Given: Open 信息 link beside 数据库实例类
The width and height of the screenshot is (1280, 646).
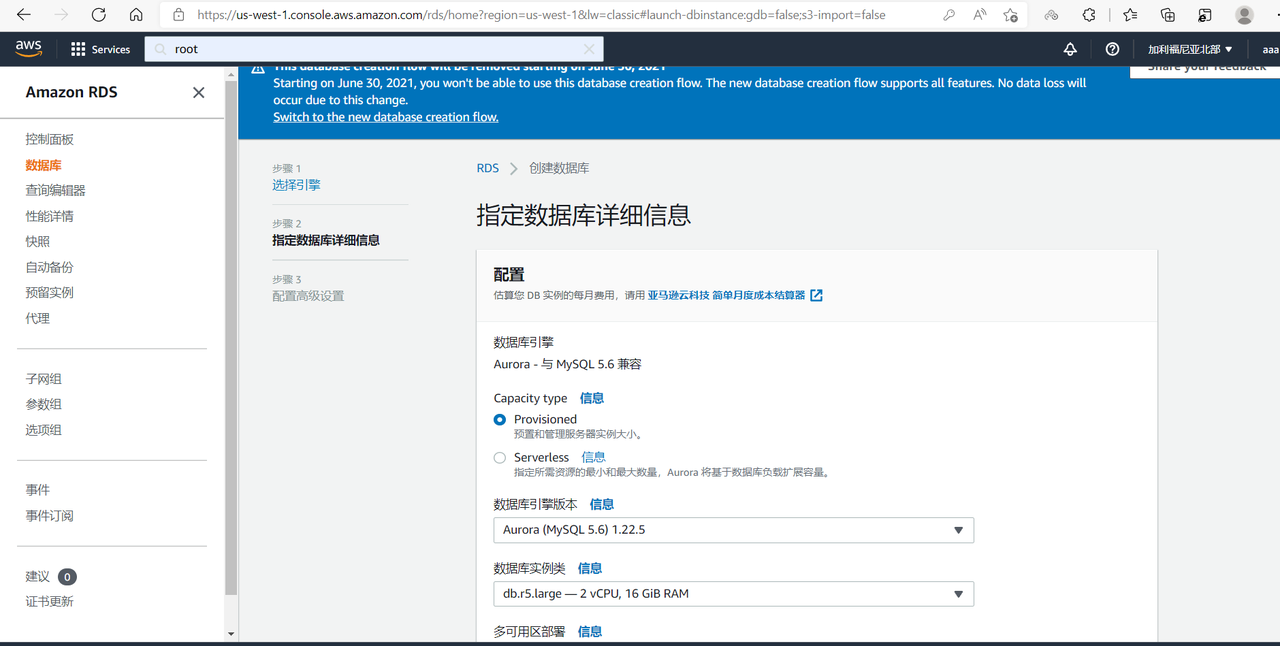Looking at the screenshot, I should click(x=589, y=568).
